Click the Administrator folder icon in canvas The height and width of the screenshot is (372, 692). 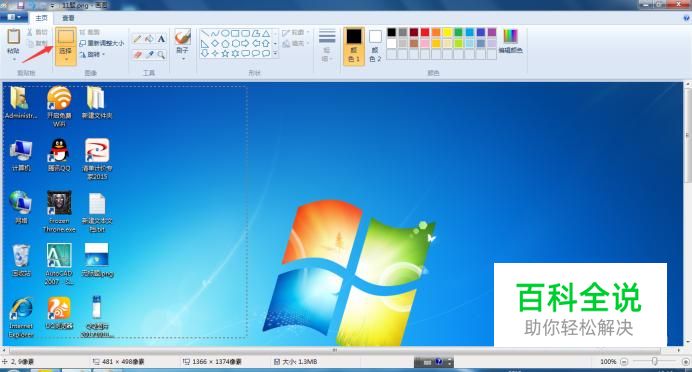click(19, 98)
